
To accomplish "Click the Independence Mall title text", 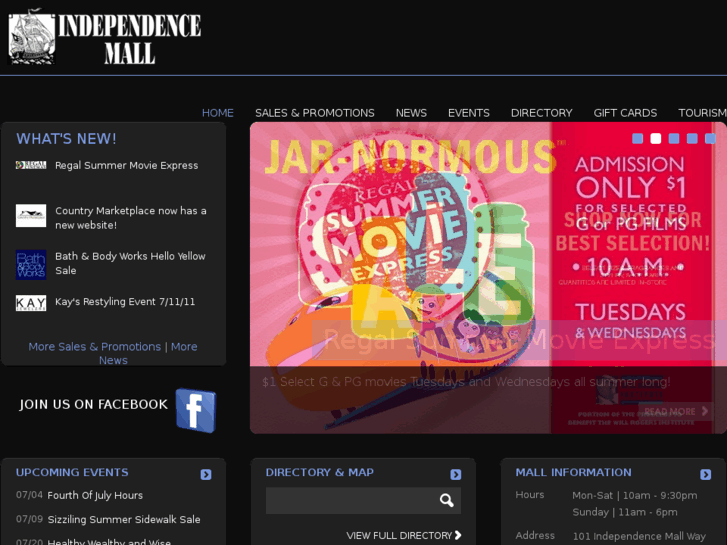I will coord(129,39).
